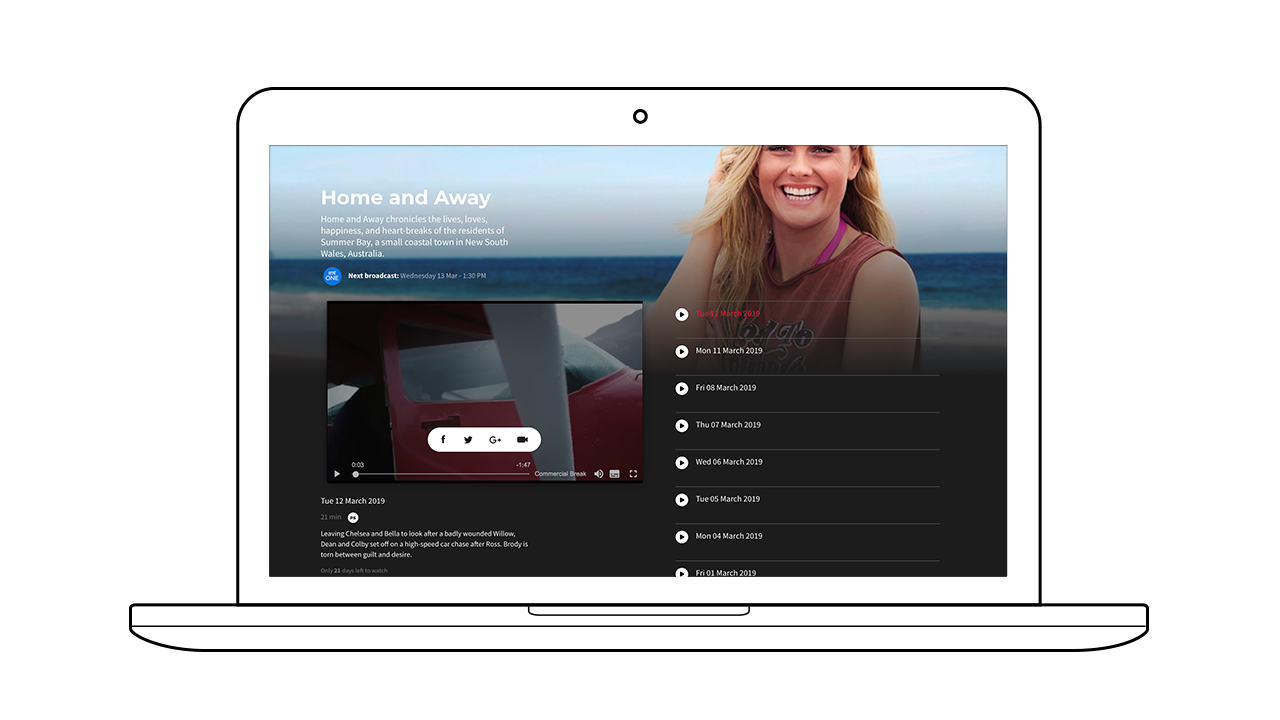Screen dimensions: 1280x720
Task: Play the Wed 06 March 2019 episode icon
Action: [x=682, y=462]
